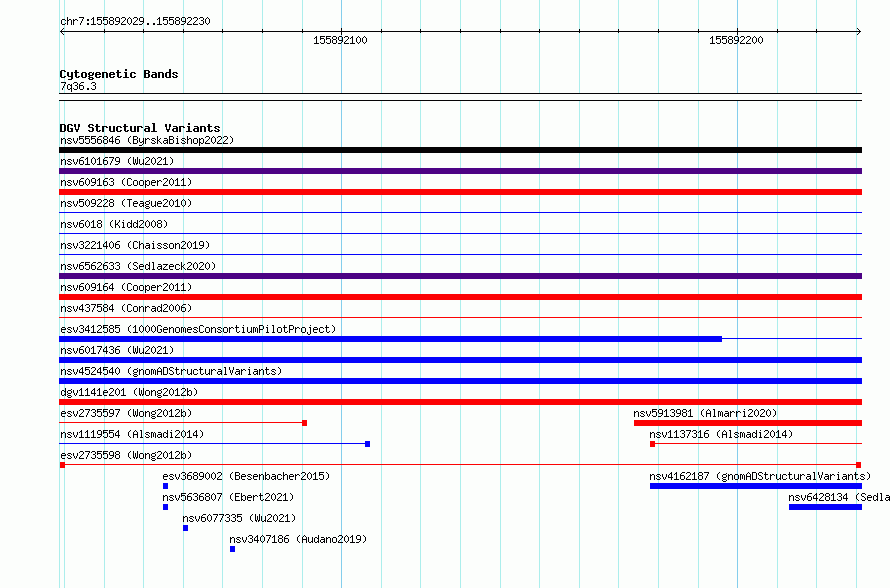Click the 7q36.3 band label
The height and width of the screenshot is (588, 890).
pos(78,86)
